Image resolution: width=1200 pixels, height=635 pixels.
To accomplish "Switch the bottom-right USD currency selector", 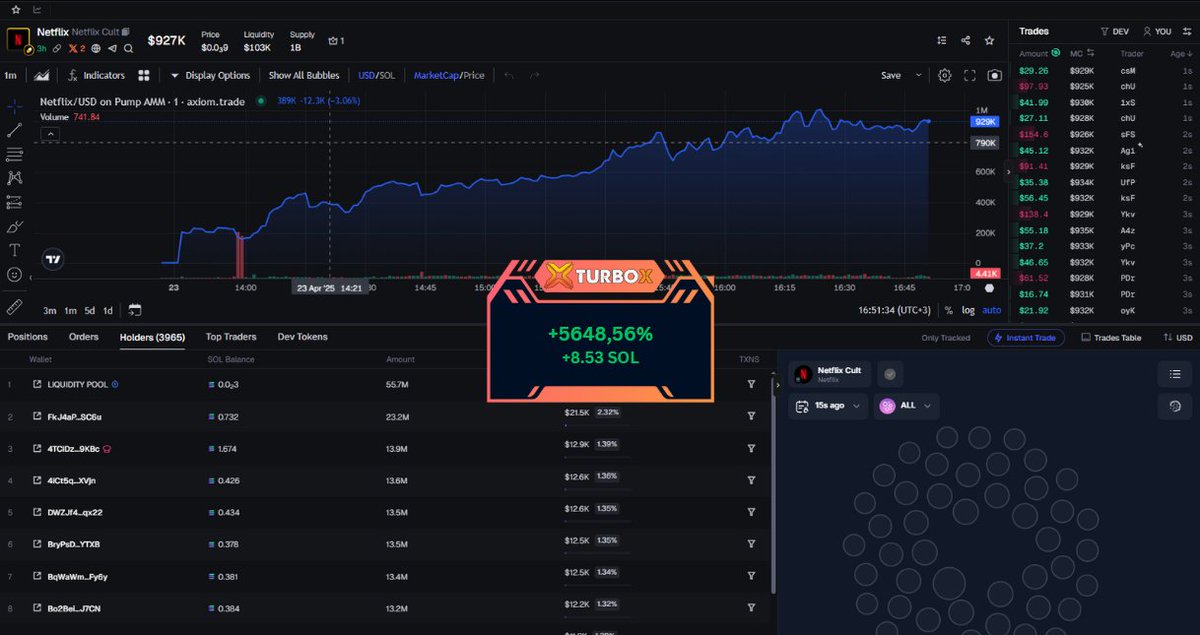I will [1177, 338].
